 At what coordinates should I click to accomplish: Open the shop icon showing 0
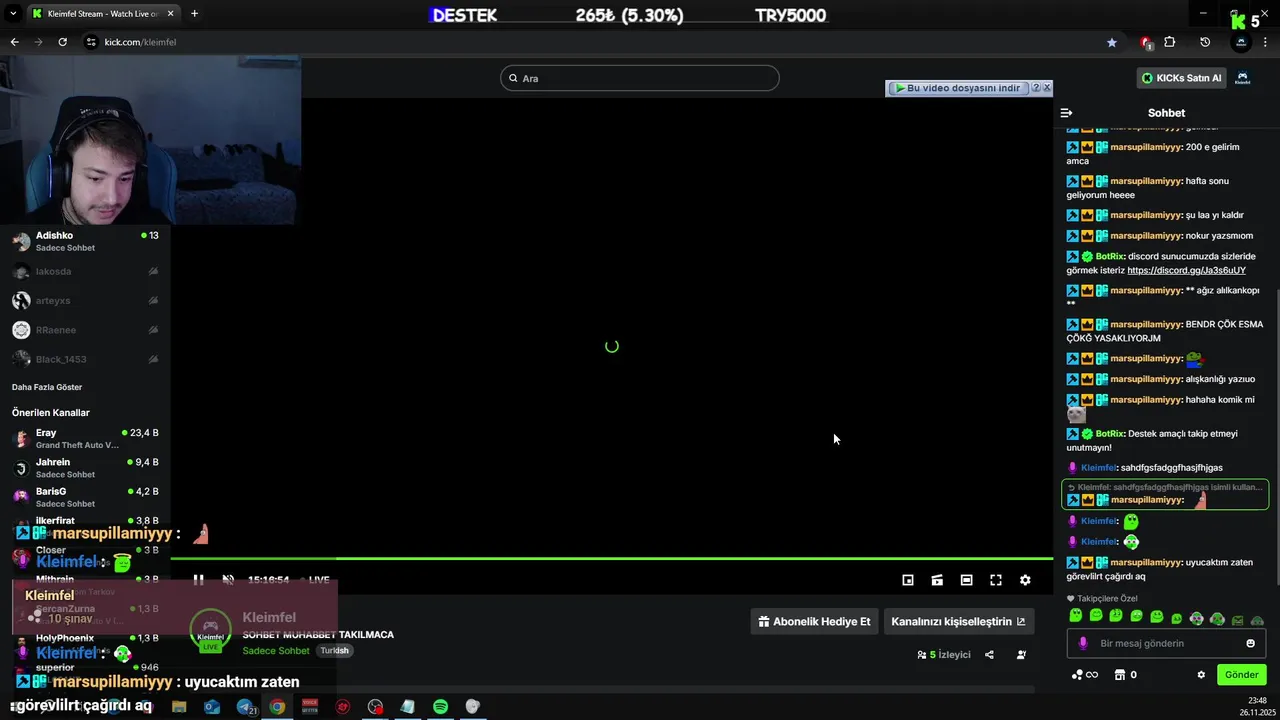click(1125, 675)
